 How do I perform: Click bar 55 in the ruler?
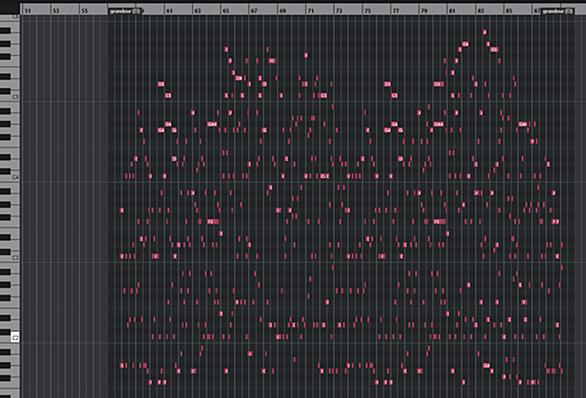click(84, 11)
